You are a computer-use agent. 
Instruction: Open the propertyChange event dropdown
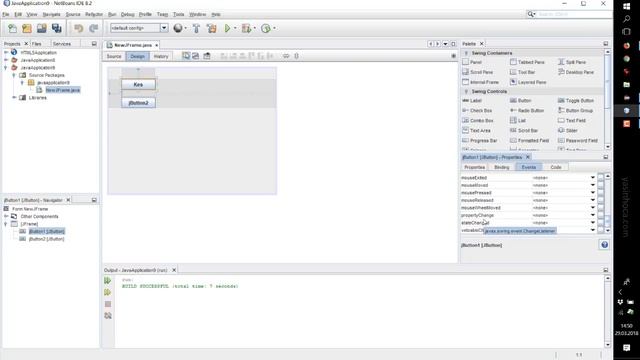click(593, 215)
